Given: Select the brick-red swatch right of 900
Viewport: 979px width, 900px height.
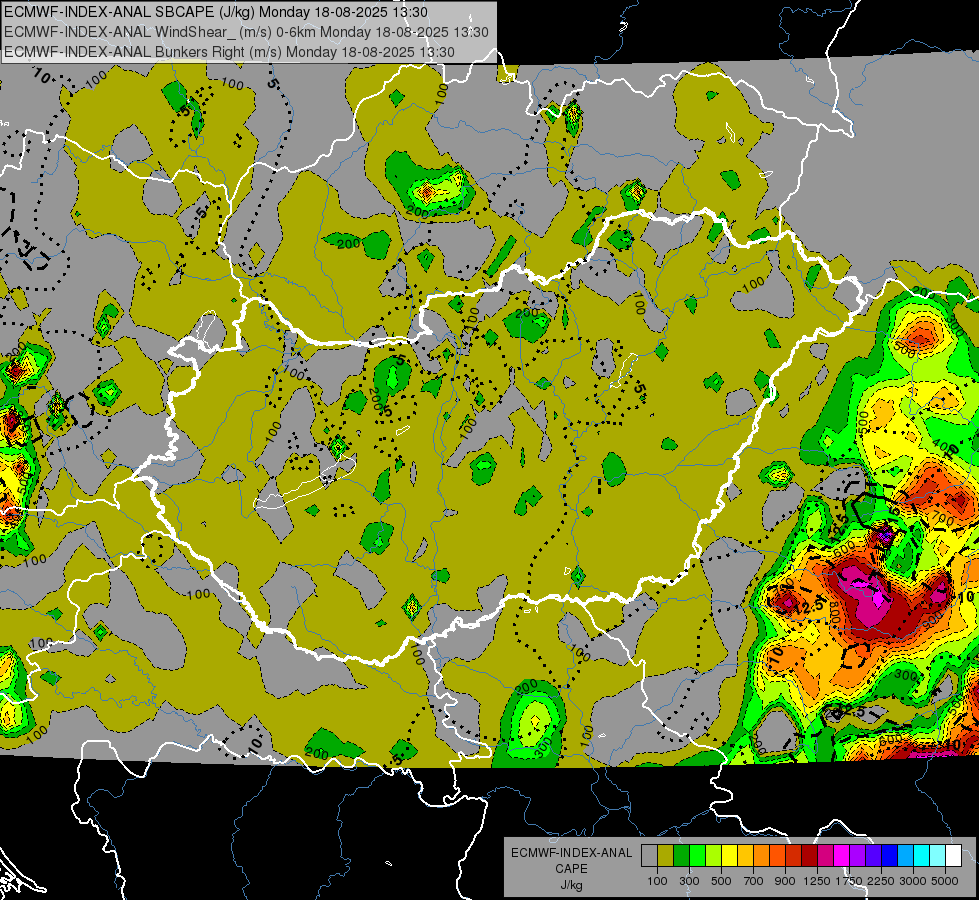Looking at the screenshot, I should (794, 856).
